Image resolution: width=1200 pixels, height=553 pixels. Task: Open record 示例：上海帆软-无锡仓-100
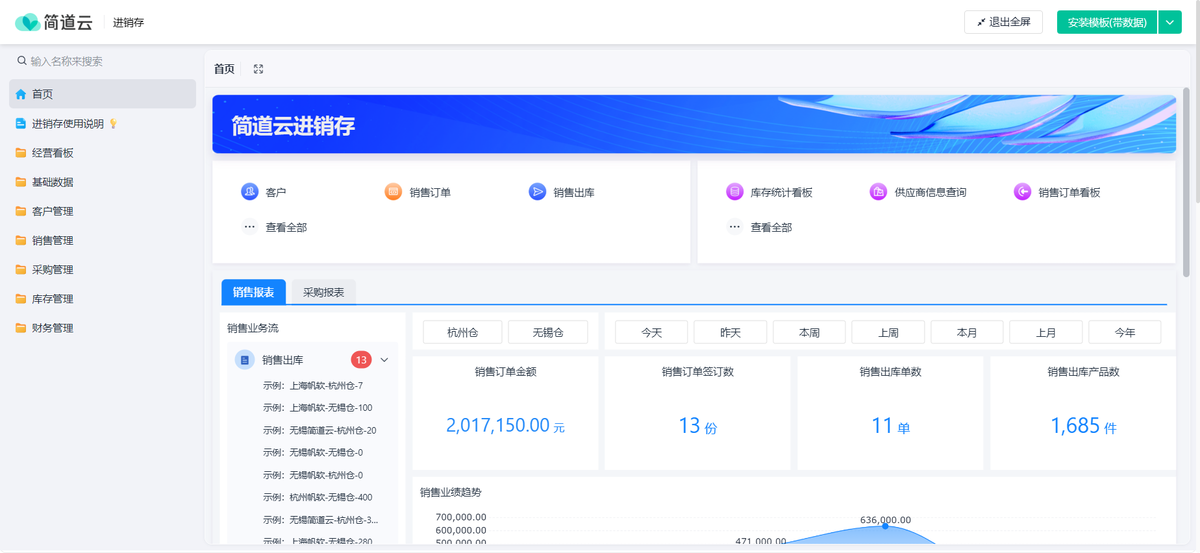click(318, 408)
